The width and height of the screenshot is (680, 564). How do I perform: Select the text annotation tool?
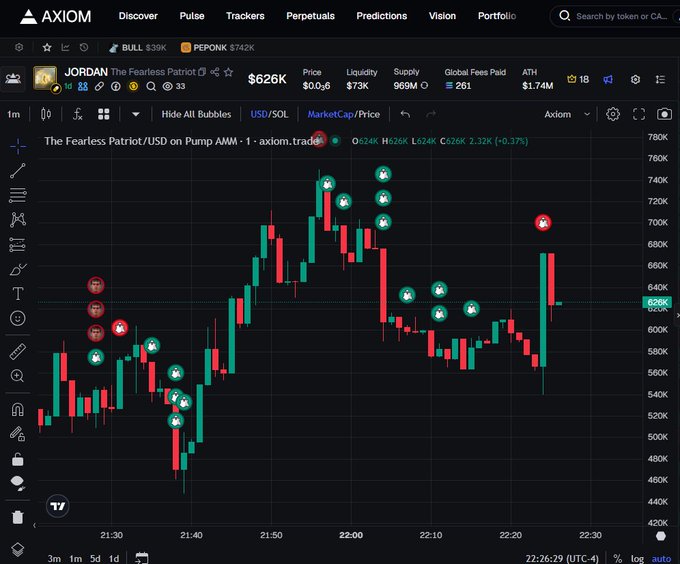coord(18,293)
